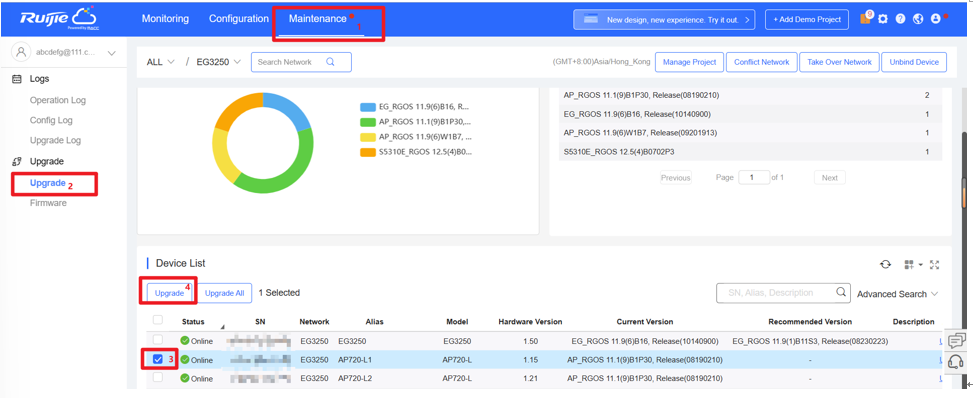Open the Configuration tab
Viewport: 973px width, 398px height.
(x=239, y=19)
